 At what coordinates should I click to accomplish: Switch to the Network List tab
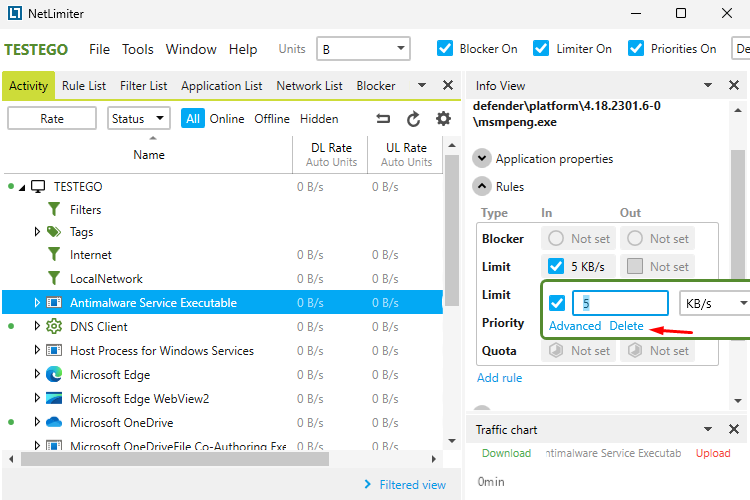click(x=309, y=86)
